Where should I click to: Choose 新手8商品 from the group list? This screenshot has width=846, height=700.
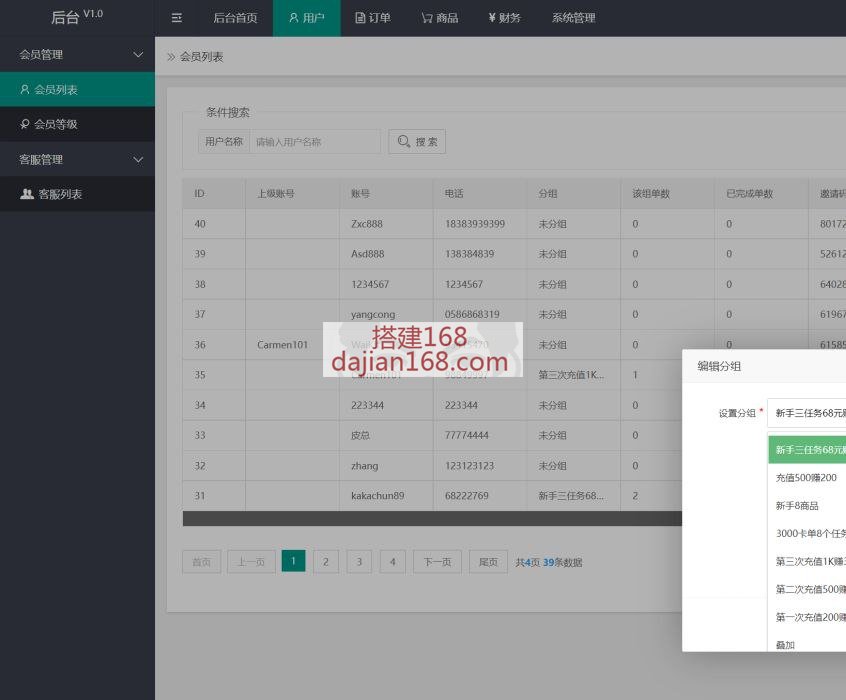pos(797,506)
